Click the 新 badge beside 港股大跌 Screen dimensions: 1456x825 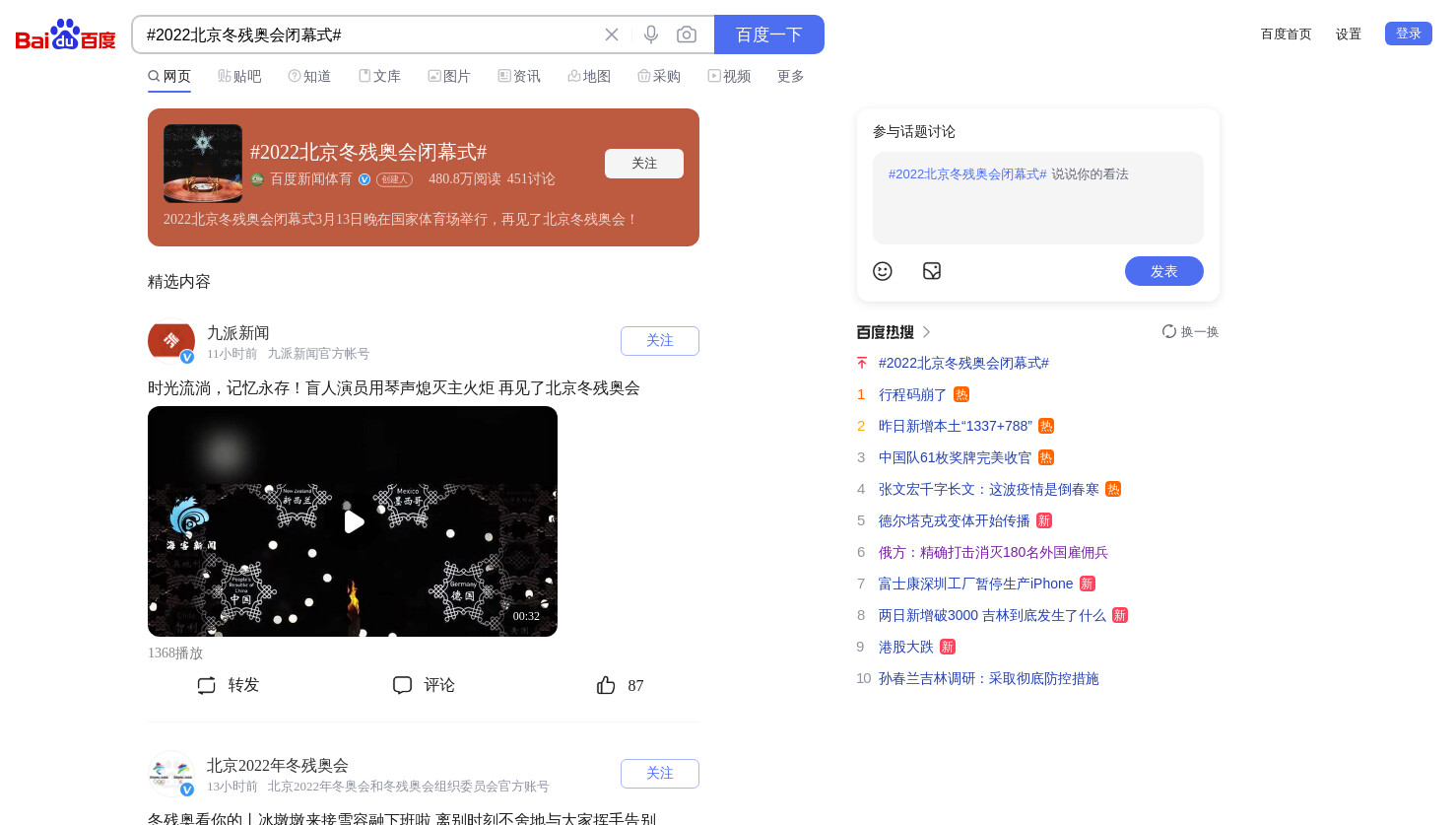pos(948,647)
